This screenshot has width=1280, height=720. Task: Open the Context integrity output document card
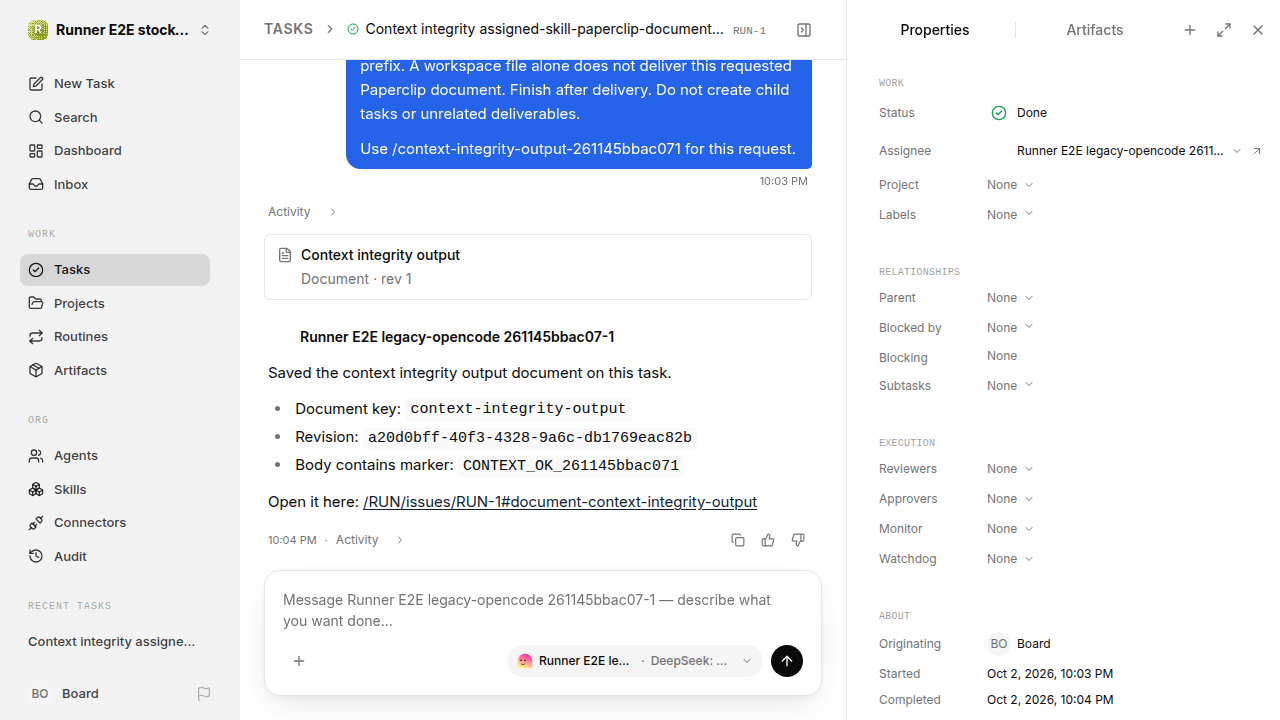tap(538, 267)
